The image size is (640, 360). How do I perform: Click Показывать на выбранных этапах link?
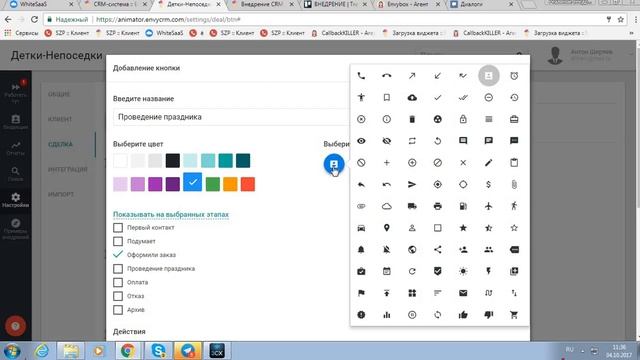[x=171, y=214]
